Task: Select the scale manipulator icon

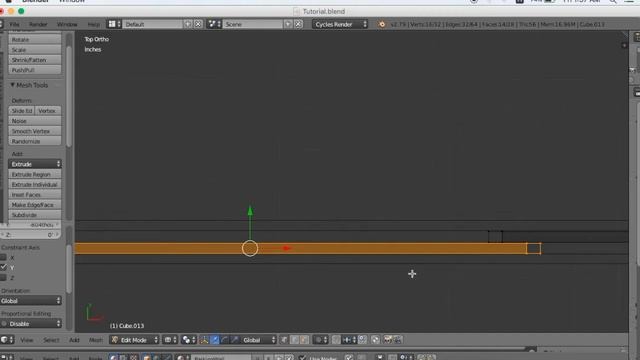Action: (x=235, y=340)
